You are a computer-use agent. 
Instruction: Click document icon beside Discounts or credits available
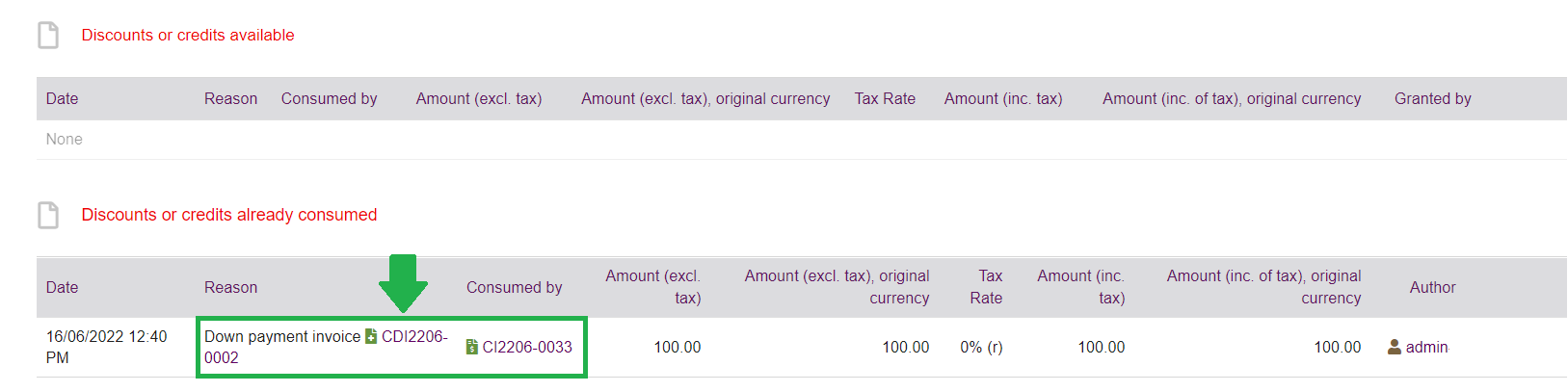click(x=48, y=36)
